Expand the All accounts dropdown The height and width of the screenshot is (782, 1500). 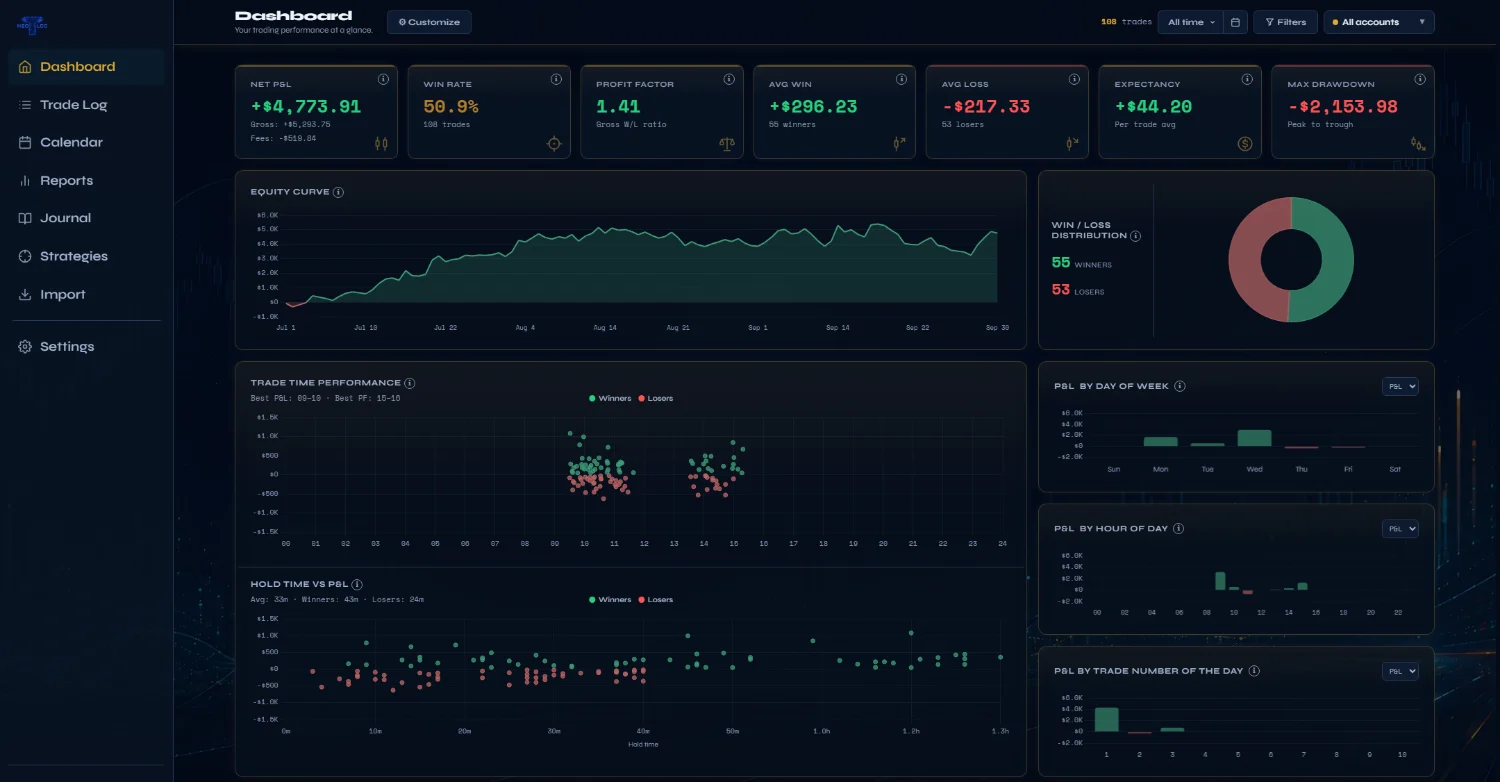(1379, 22)
